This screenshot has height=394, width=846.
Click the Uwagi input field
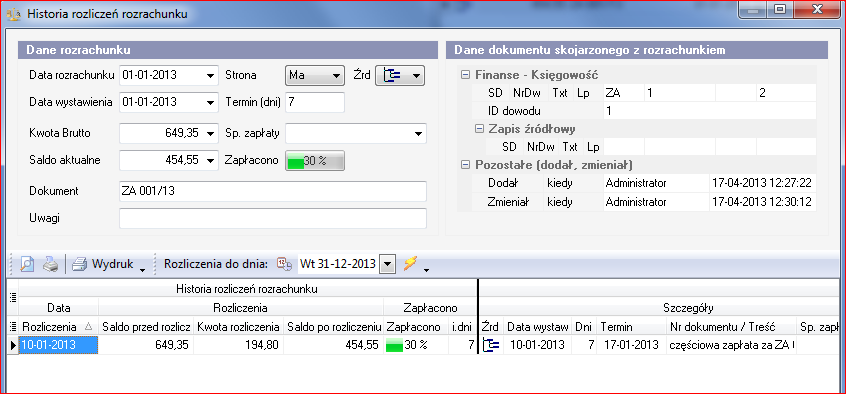[272, 218]
